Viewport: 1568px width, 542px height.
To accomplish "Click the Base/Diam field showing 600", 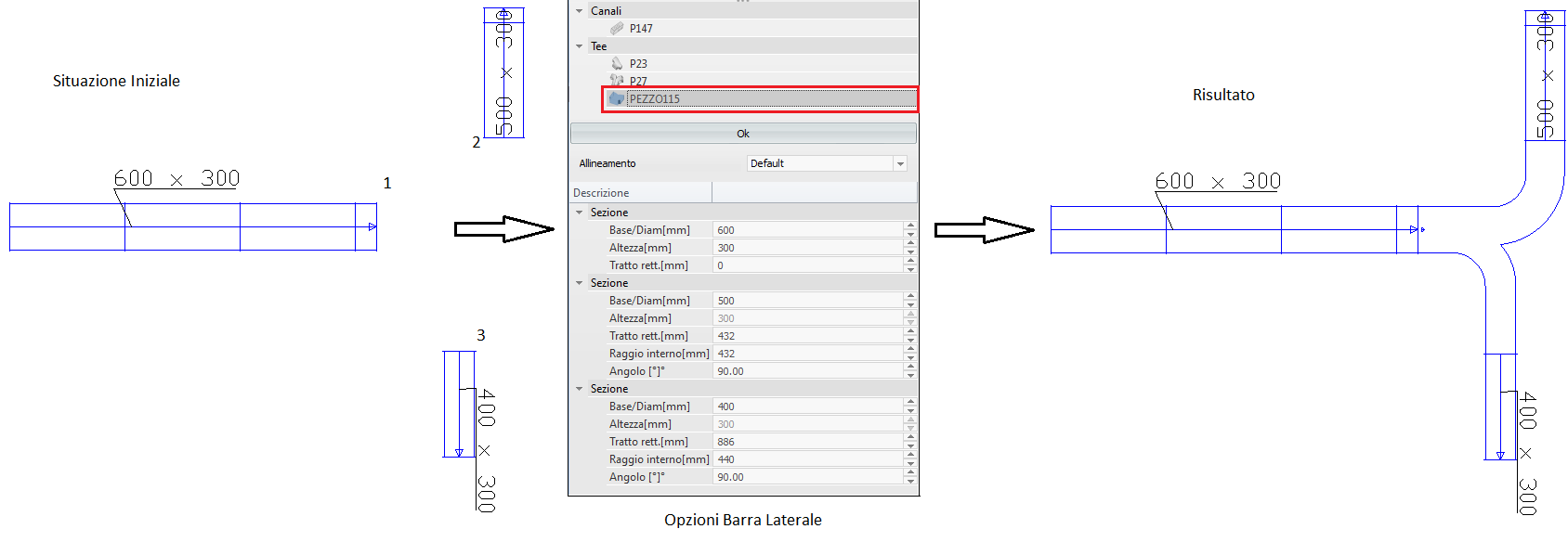I will [806, 230].
